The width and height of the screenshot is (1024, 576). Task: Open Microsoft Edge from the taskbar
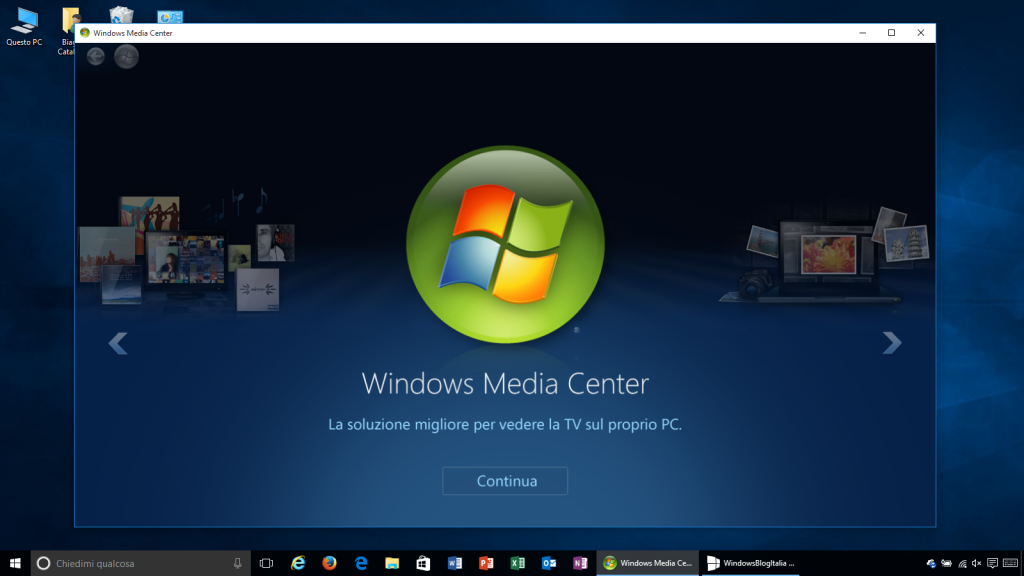point(361,563)
